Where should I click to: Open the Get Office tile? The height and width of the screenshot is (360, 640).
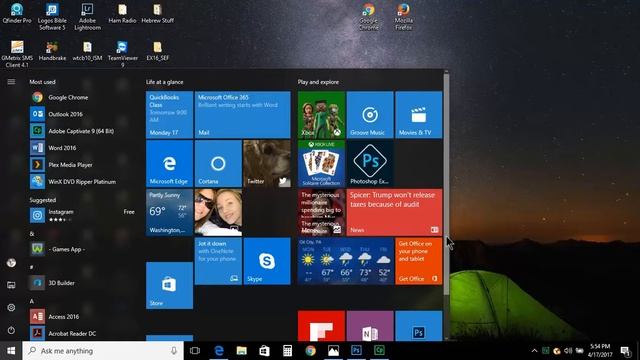tap(419, 261)
